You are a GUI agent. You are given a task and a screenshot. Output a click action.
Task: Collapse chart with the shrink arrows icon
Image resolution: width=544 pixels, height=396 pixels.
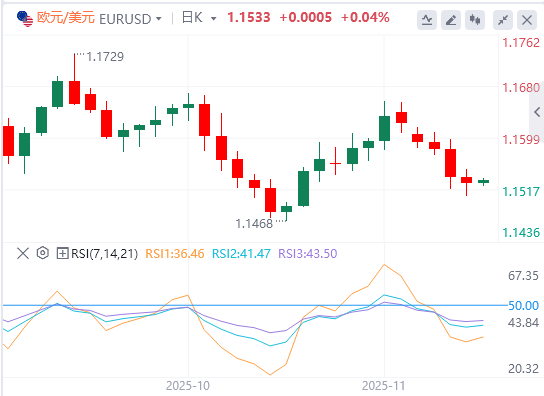[x=503, y=20]
